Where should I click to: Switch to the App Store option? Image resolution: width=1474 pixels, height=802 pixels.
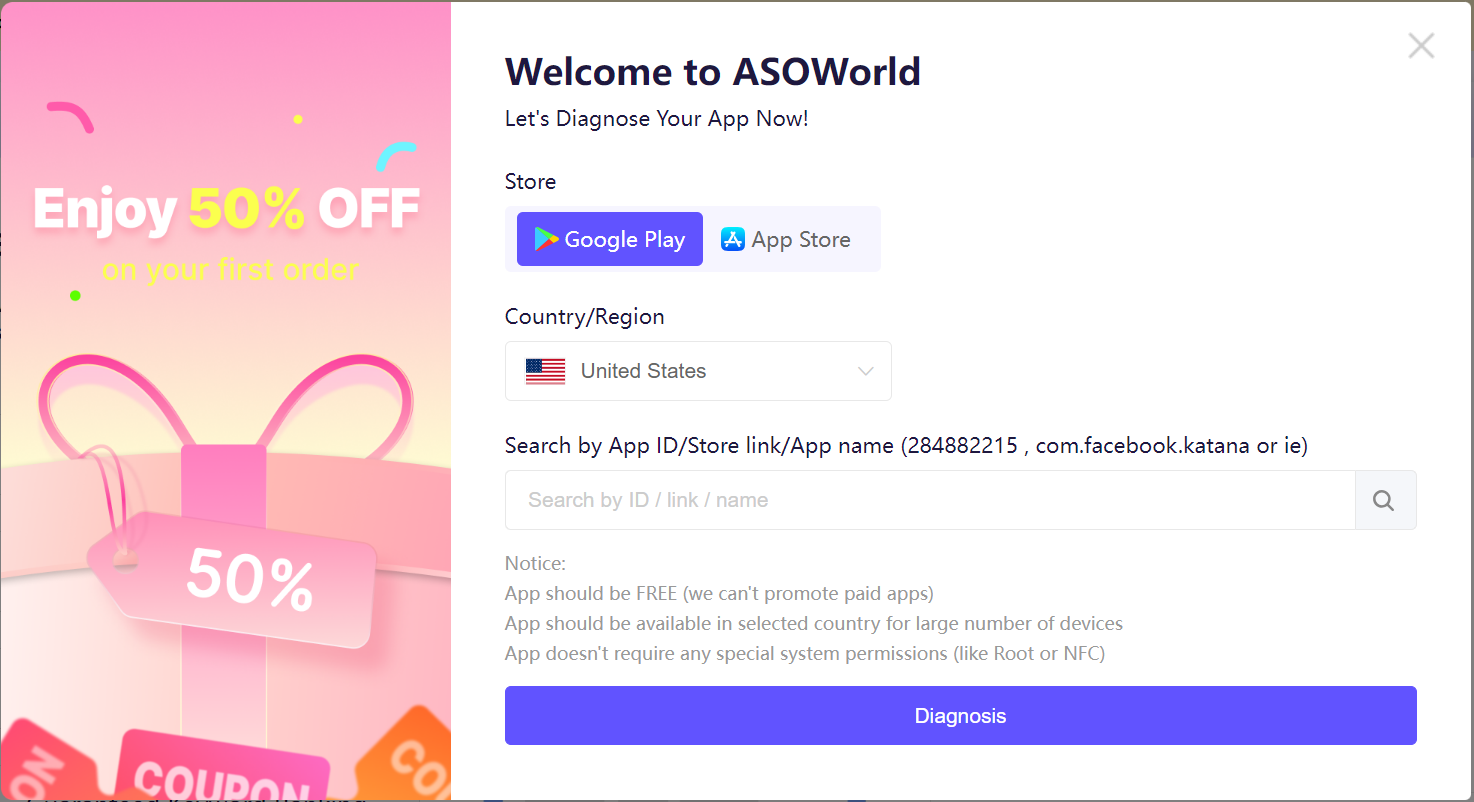tap(786, 239)
